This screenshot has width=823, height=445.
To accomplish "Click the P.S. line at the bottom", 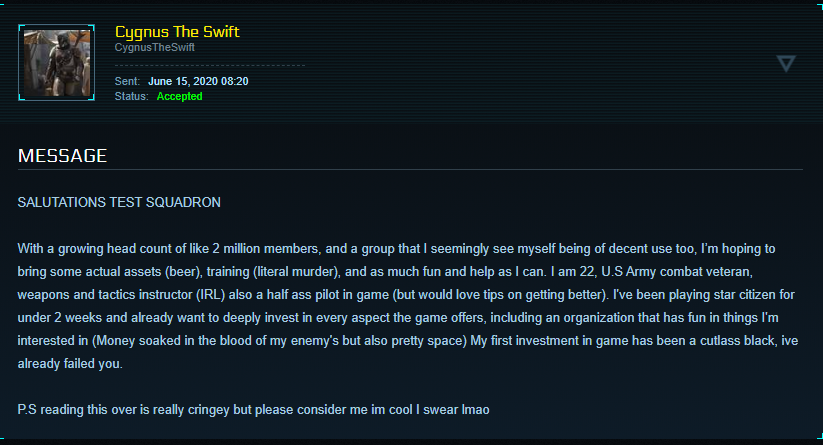I will click(254, 411).
